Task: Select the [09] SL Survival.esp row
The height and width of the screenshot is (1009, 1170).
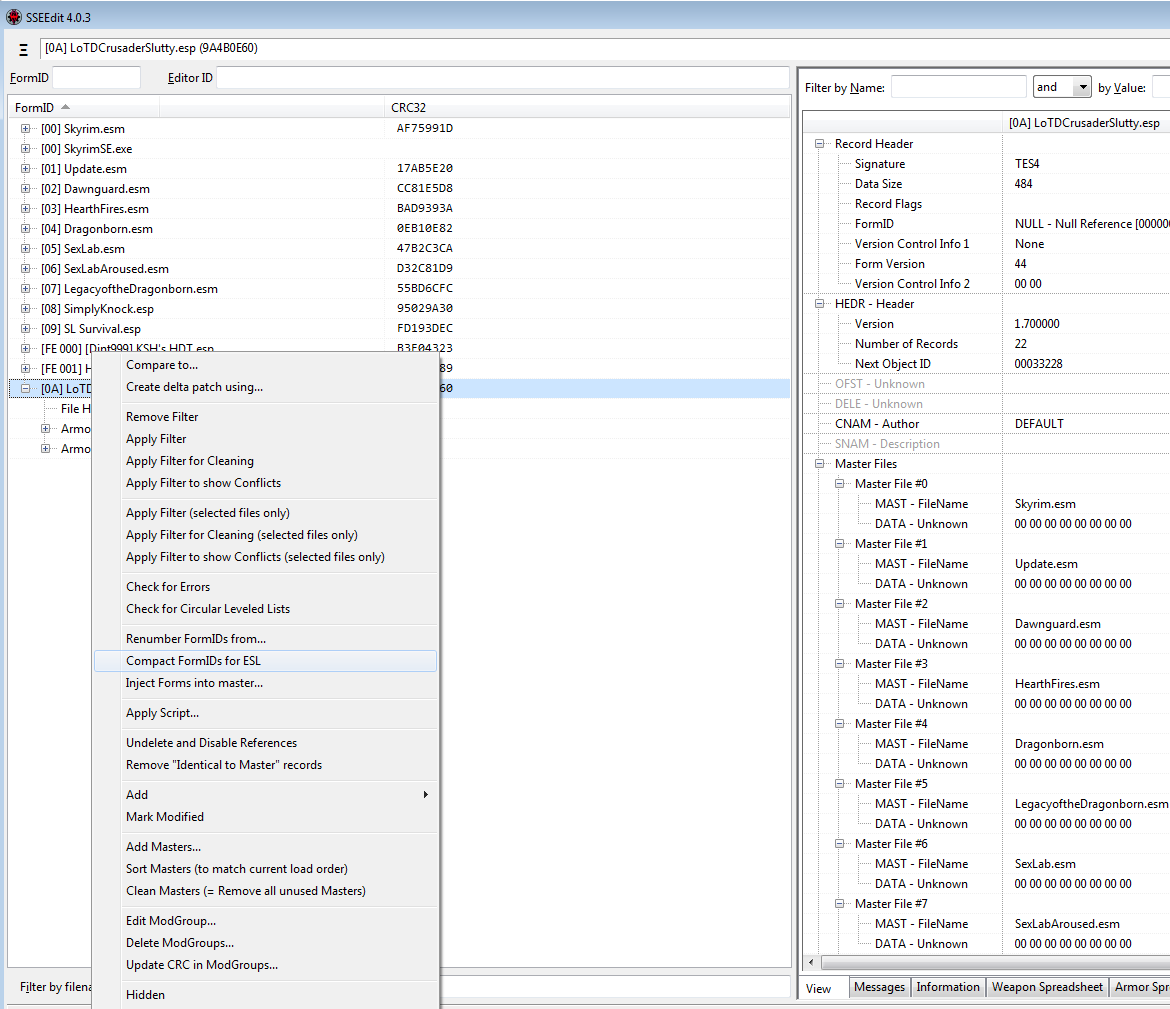Action: coord(399,328)
